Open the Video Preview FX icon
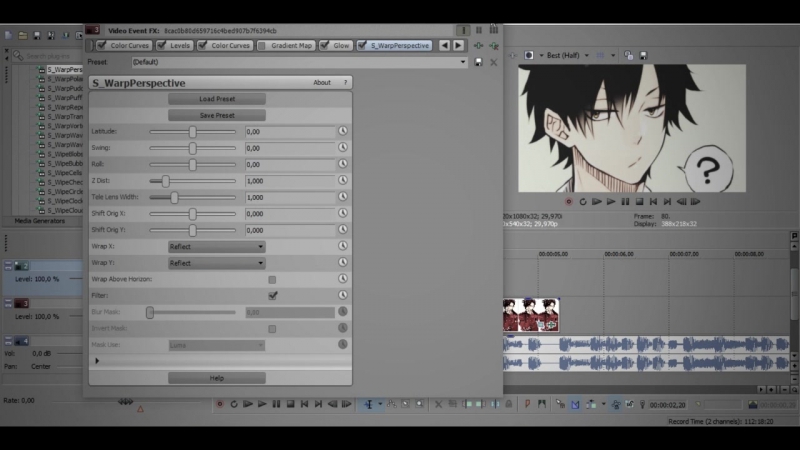800x450 pixels. [x=513, y=56]
